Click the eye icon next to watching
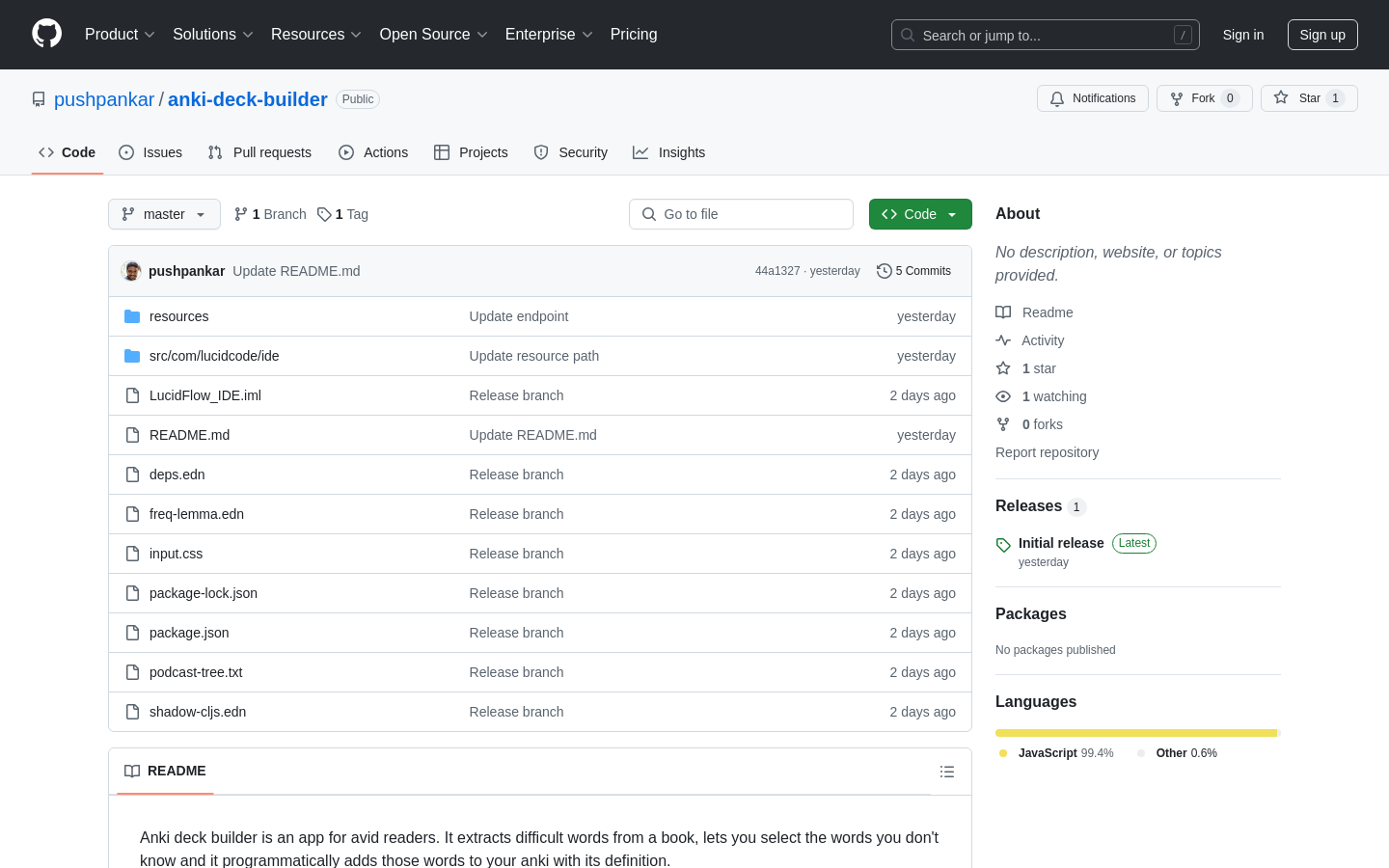The width and height of the screenshot is (1389, 868). 1003,396
